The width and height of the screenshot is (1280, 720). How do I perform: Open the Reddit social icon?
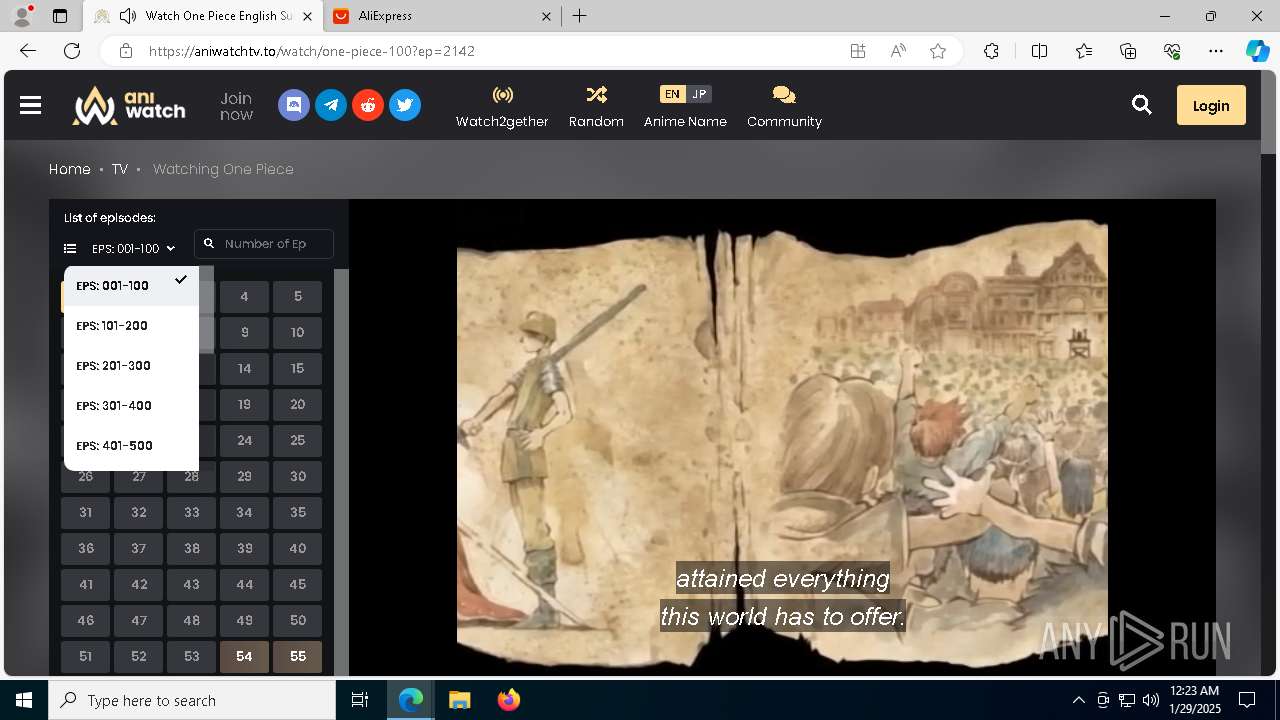click(x=368, y=105)
